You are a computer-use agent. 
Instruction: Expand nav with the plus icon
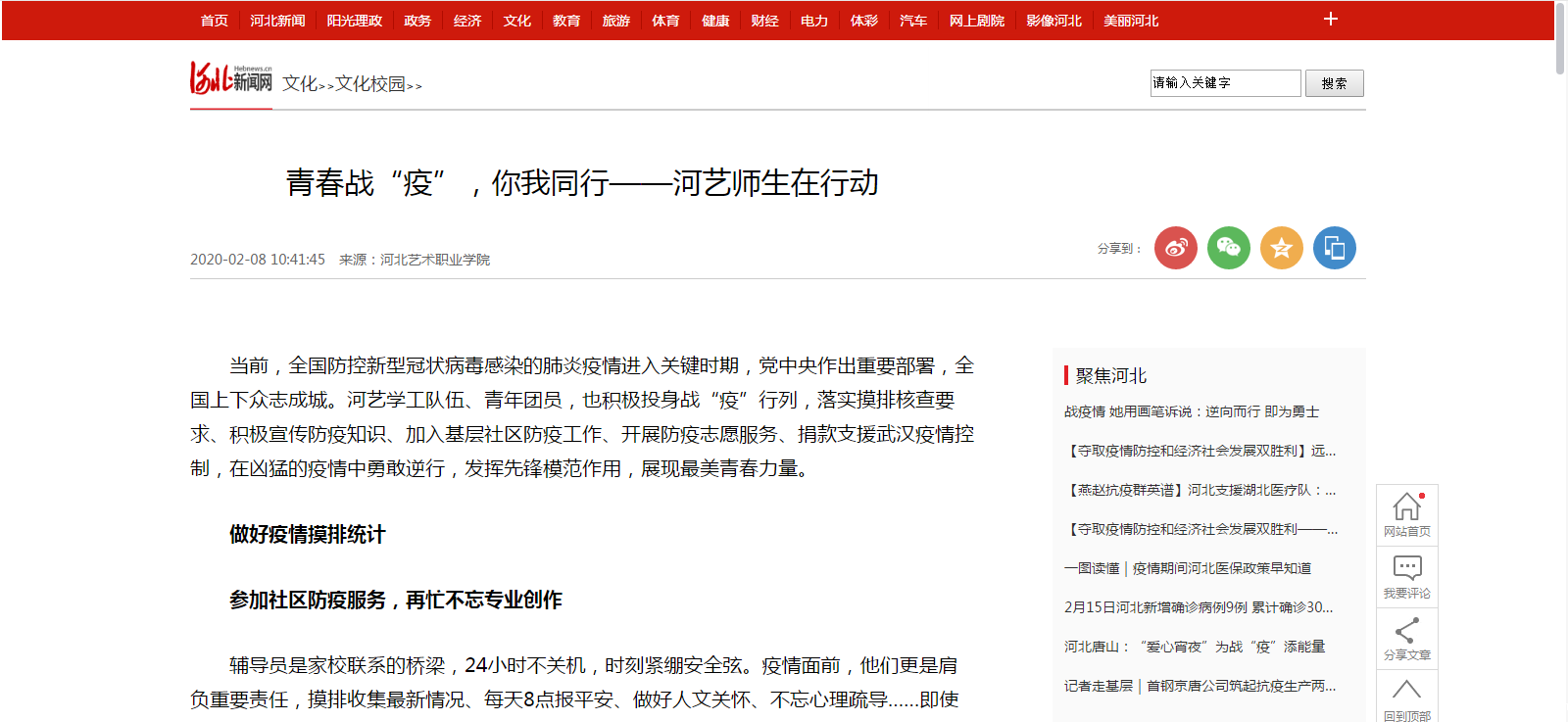coord(1330,20)
